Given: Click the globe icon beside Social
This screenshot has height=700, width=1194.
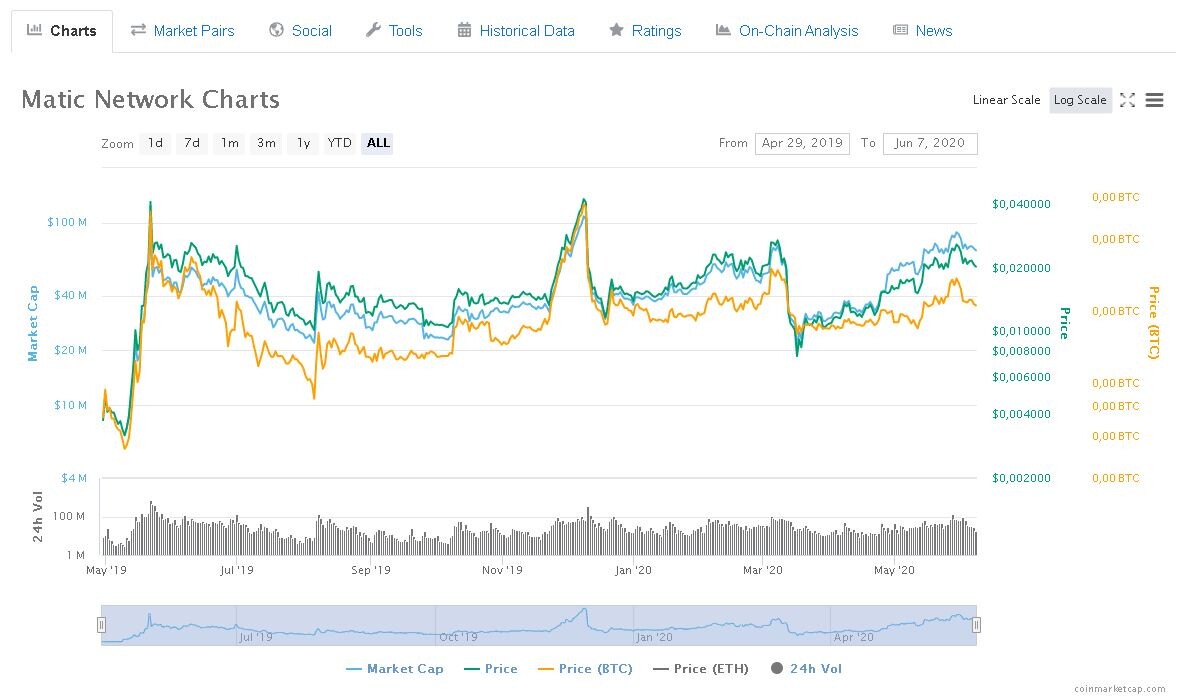Looking at the screenshot, I should (276, 30).
